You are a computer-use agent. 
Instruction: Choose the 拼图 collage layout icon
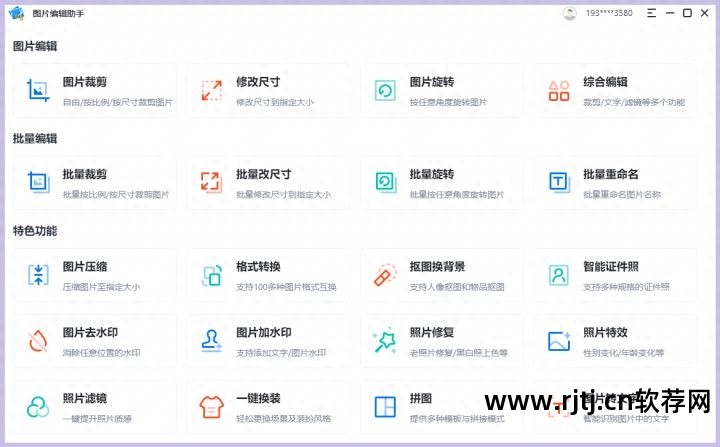385,407
